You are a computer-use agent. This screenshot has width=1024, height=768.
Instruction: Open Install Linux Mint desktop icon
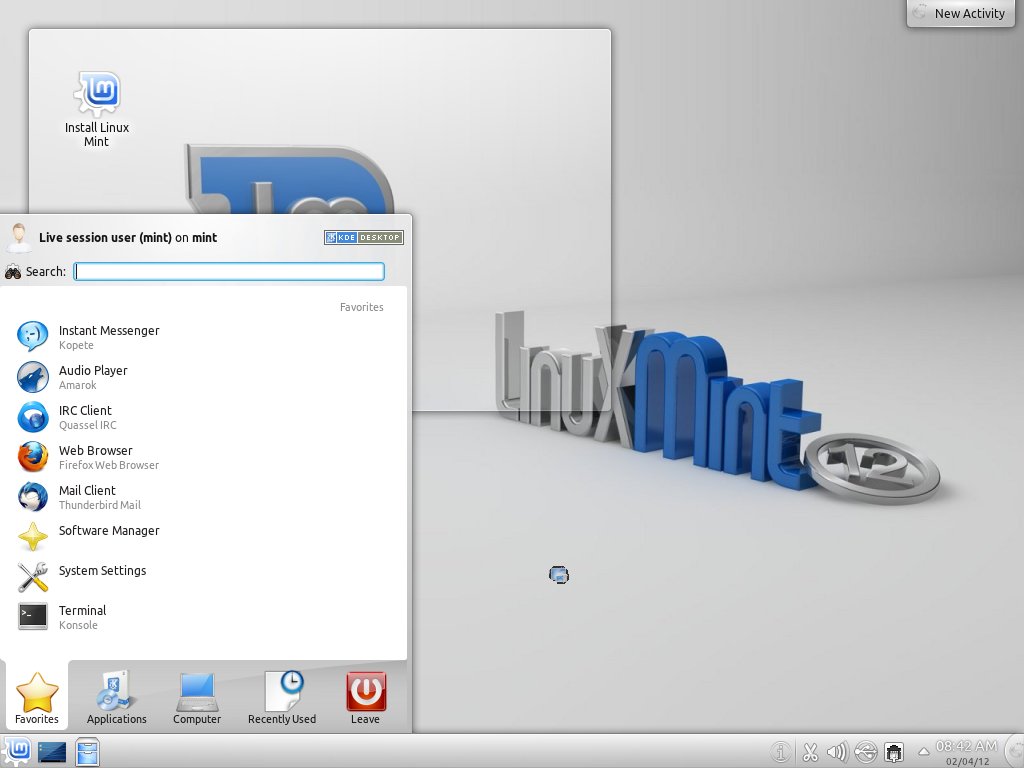tap(97, 109)
